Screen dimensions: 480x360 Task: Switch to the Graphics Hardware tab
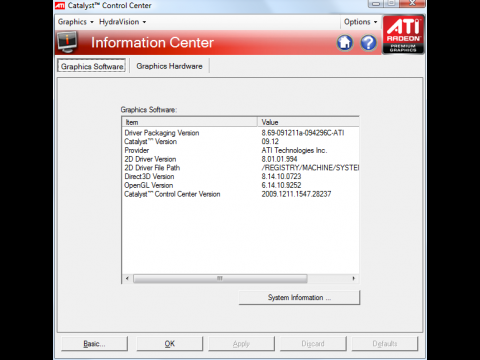(x=169, y=66)
